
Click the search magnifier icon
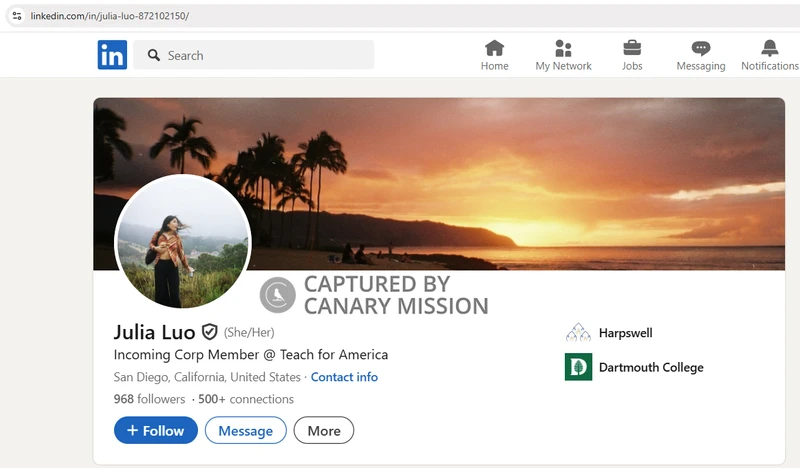[154, 55]
